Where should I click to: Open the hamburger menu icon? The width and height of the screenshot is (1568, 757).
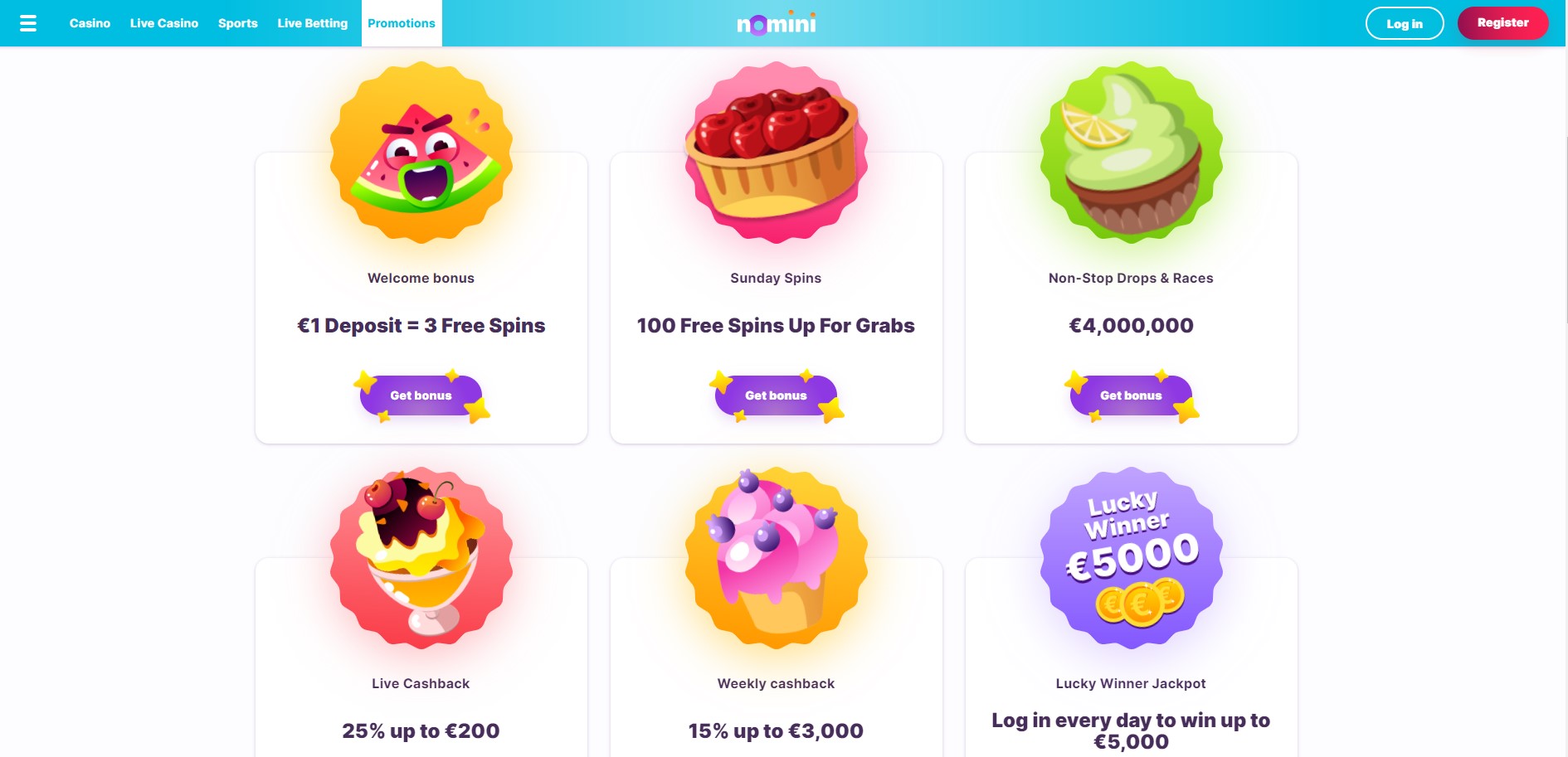point(28,23)
